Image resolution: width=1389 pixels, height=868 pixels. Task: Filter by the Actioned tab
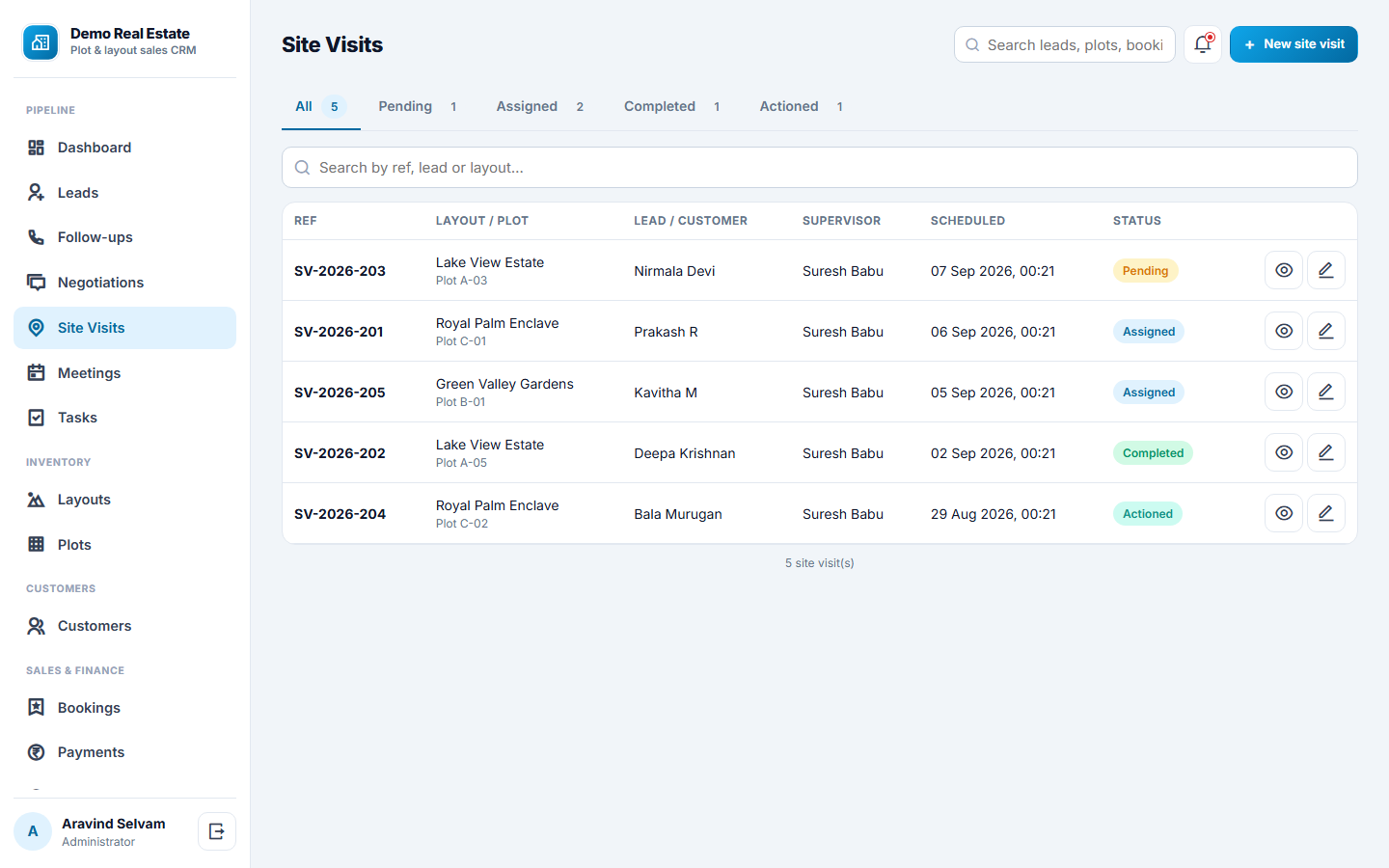tap(802, 107)
